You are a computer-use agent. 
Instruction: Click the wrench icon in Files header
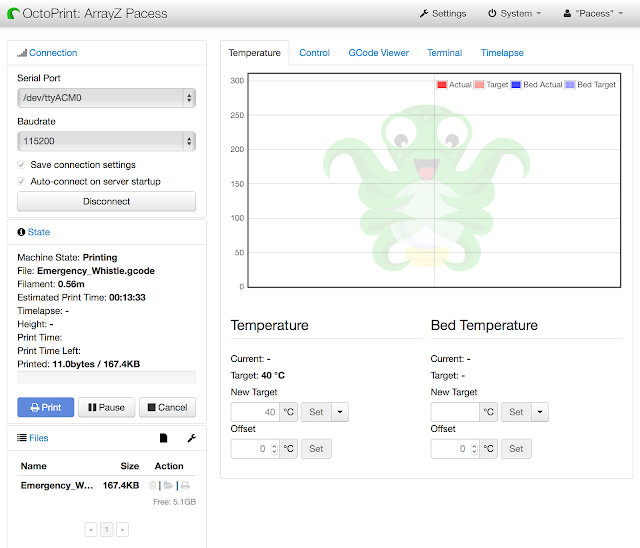191,438
